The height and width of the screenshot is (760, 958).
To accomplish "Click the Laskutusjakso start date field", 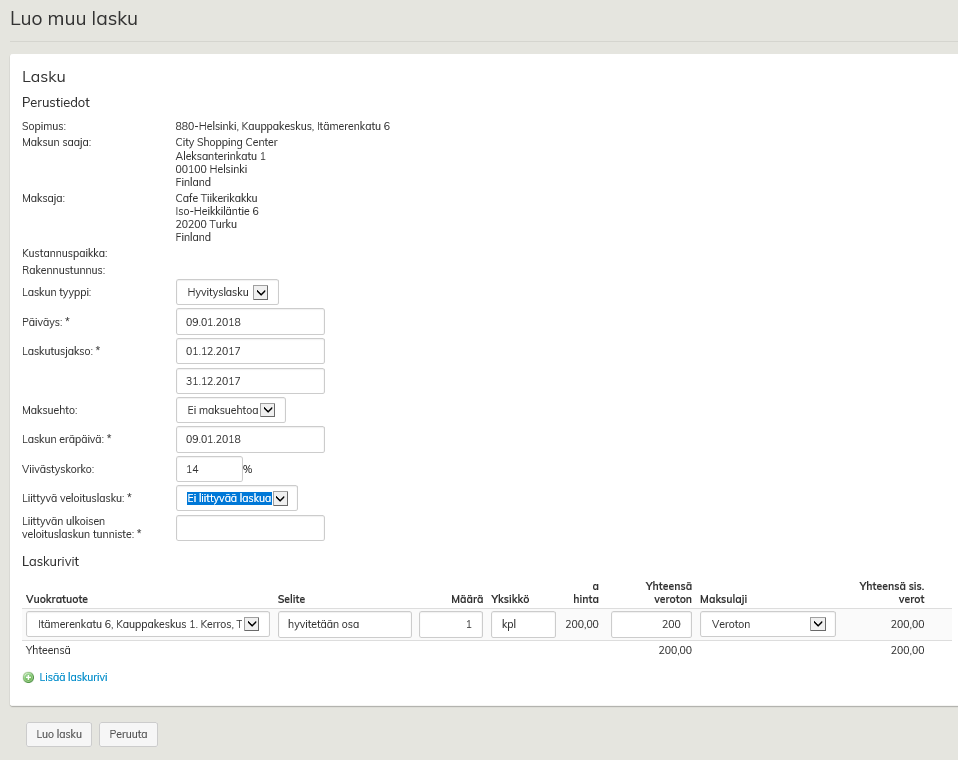I will tap(250, 351).
